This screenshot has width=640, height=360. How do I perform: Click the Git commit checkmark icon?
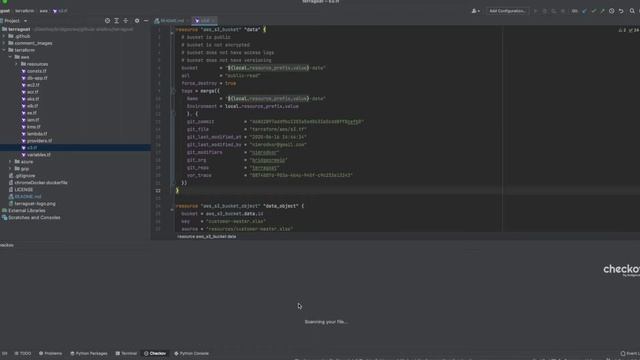[x=593, y=11]
